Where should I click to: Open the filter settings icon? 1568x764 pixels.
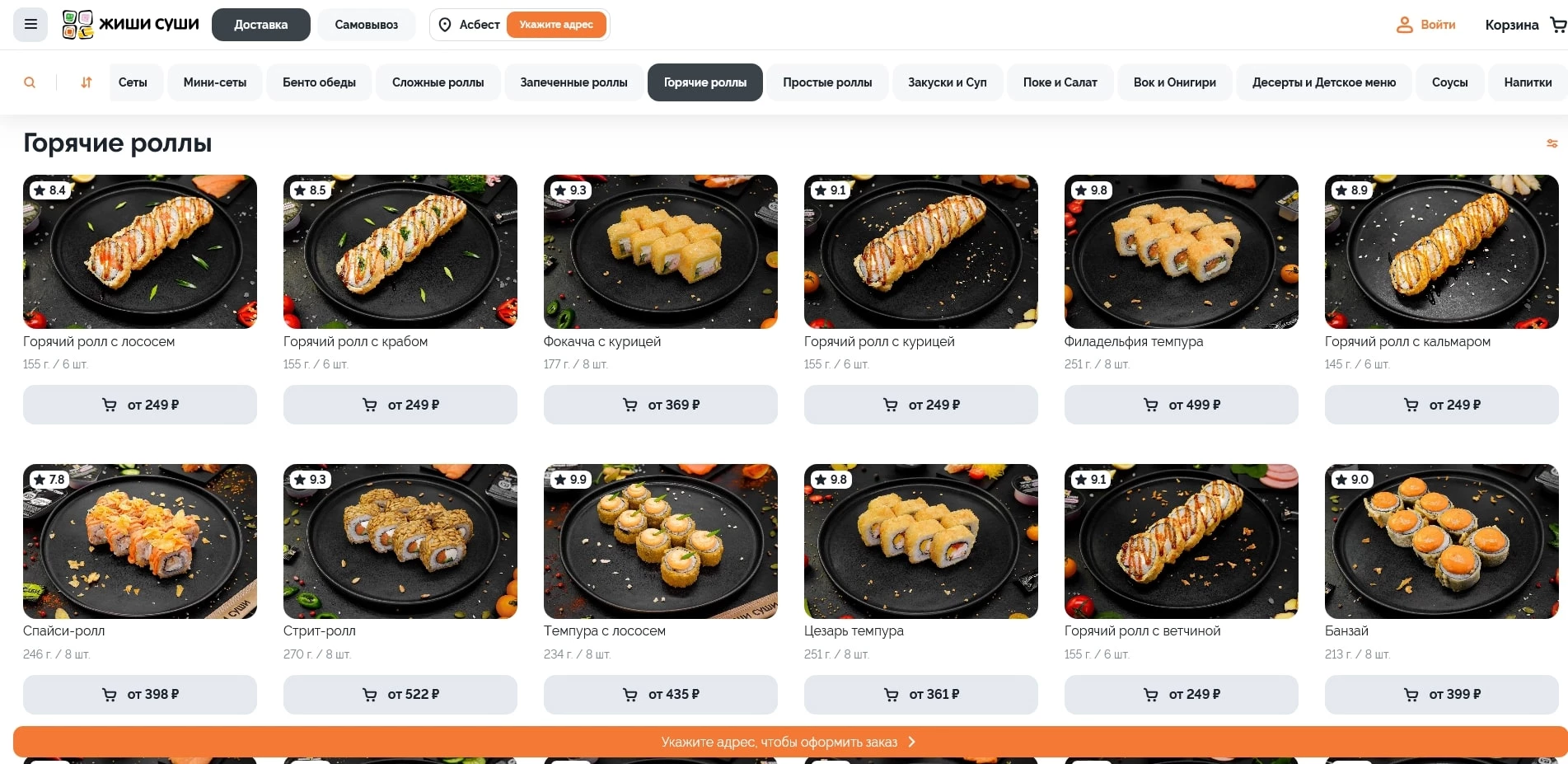pos(1552,143)
